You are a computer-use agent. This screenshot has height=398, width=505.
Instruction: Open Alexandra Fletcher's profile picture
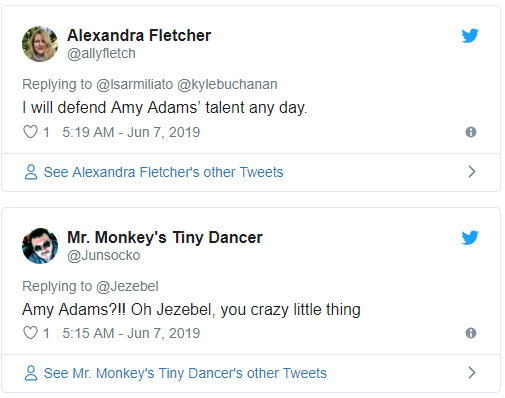[x=40, y=44]
